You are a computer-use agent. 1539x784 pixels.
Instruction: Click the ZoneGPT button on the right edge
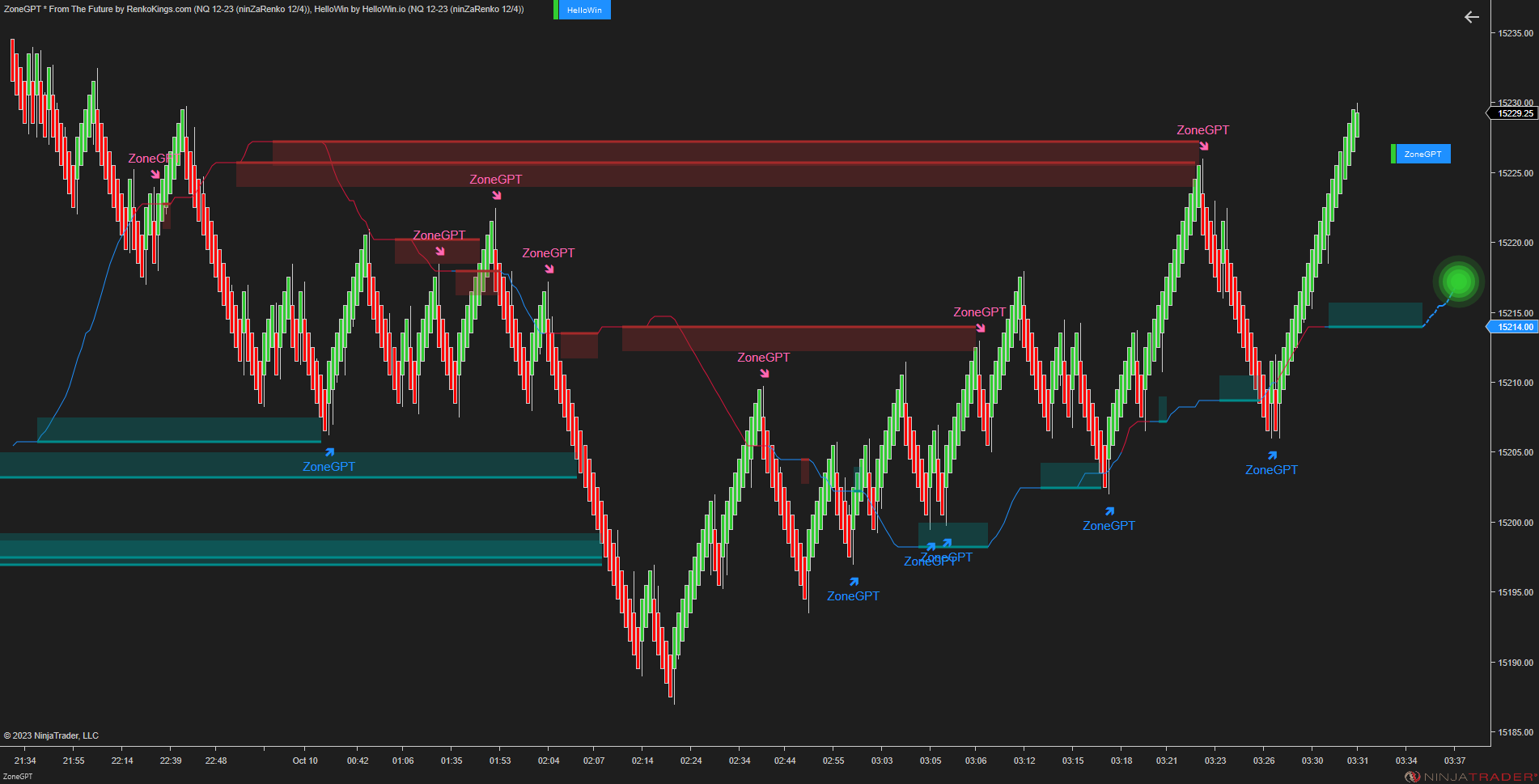[x=1422, y=154]
